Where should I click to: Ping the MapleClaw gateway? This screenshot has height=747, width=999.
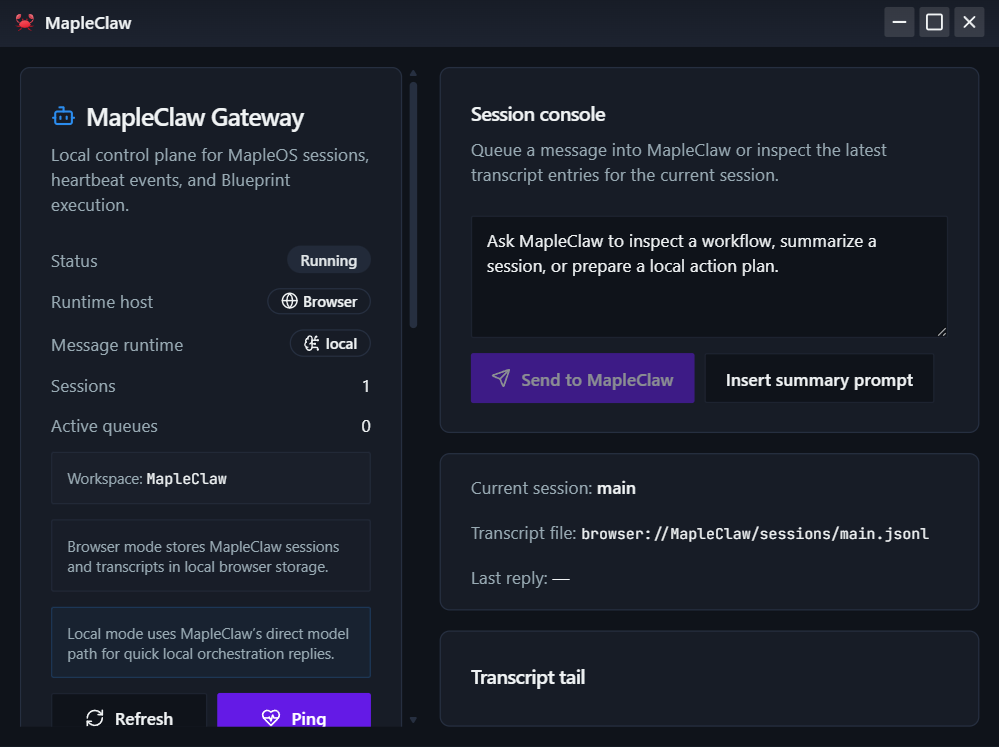pos(294,710)
